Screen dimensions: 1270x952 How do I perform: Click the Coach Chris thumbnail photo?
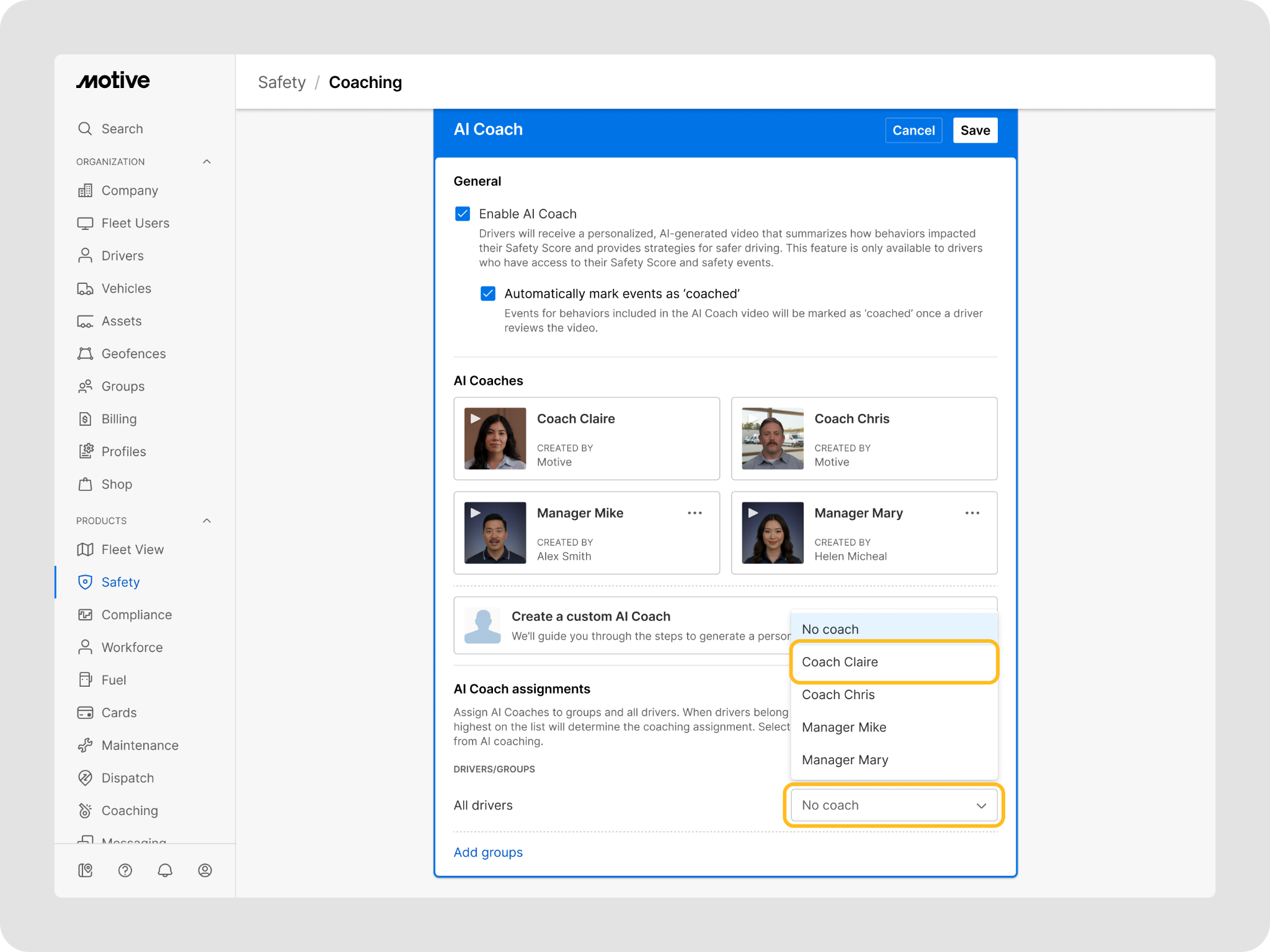(x=773, y=438)
